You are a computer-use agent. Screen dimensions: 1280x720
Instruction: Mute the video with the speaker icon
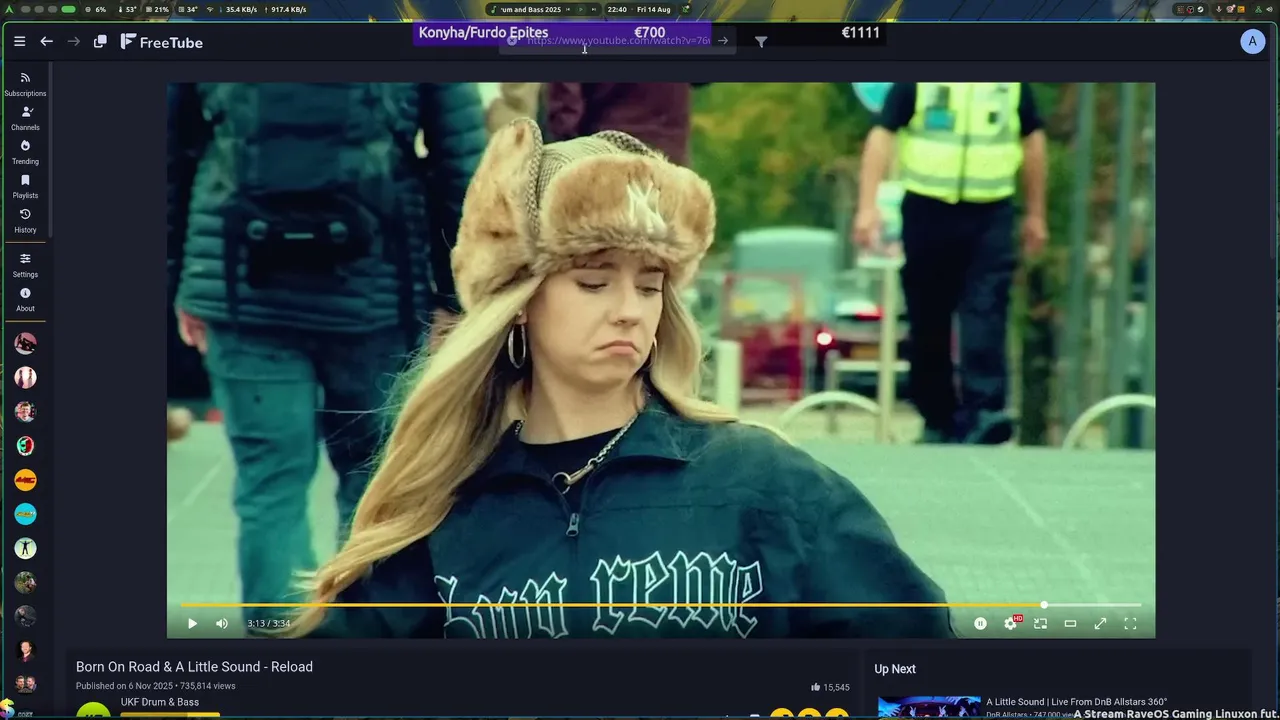coord(222,624)
